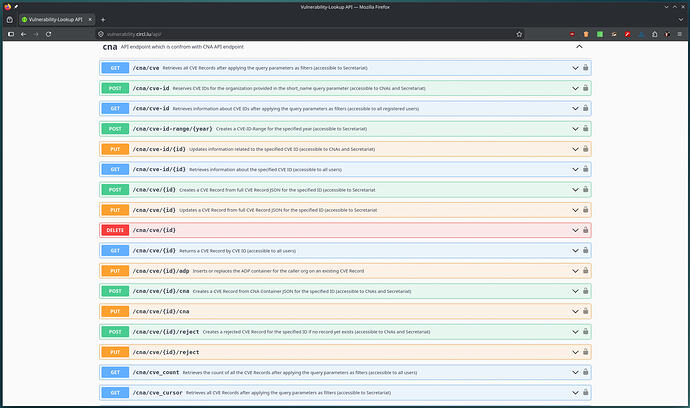This screenshot has width=690, height=408.
Task: Click path text /cna/cve/{id}/cna in POST row
Action: click(x=161, y=291)
